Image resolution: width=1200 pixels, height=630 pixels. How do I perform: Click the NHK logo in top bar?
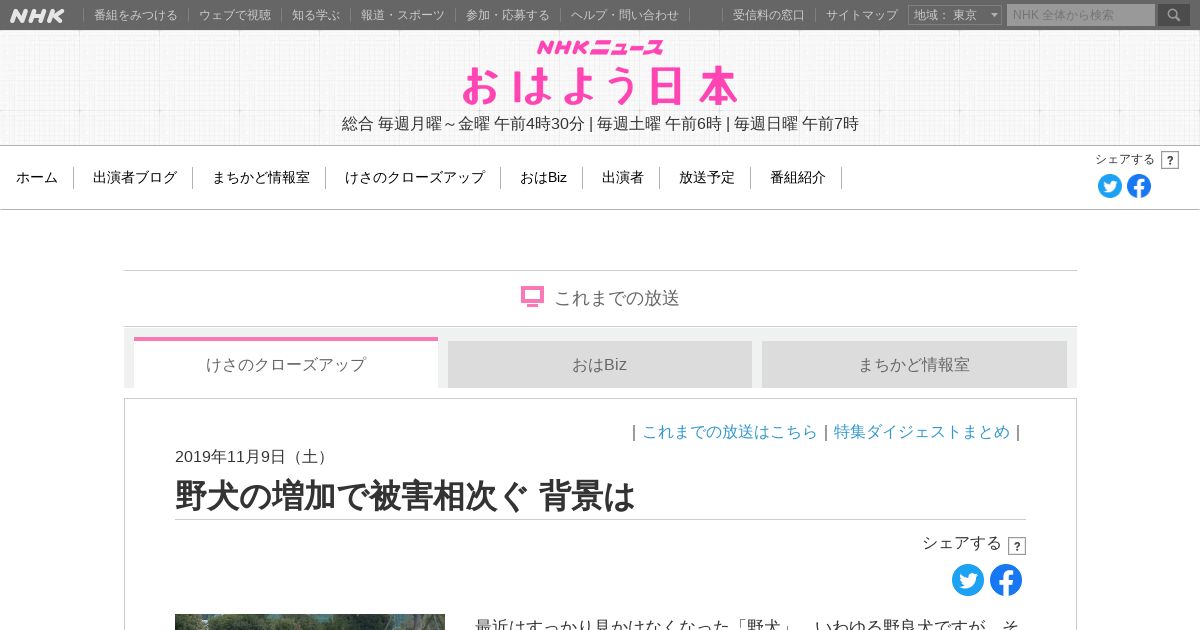37,15
